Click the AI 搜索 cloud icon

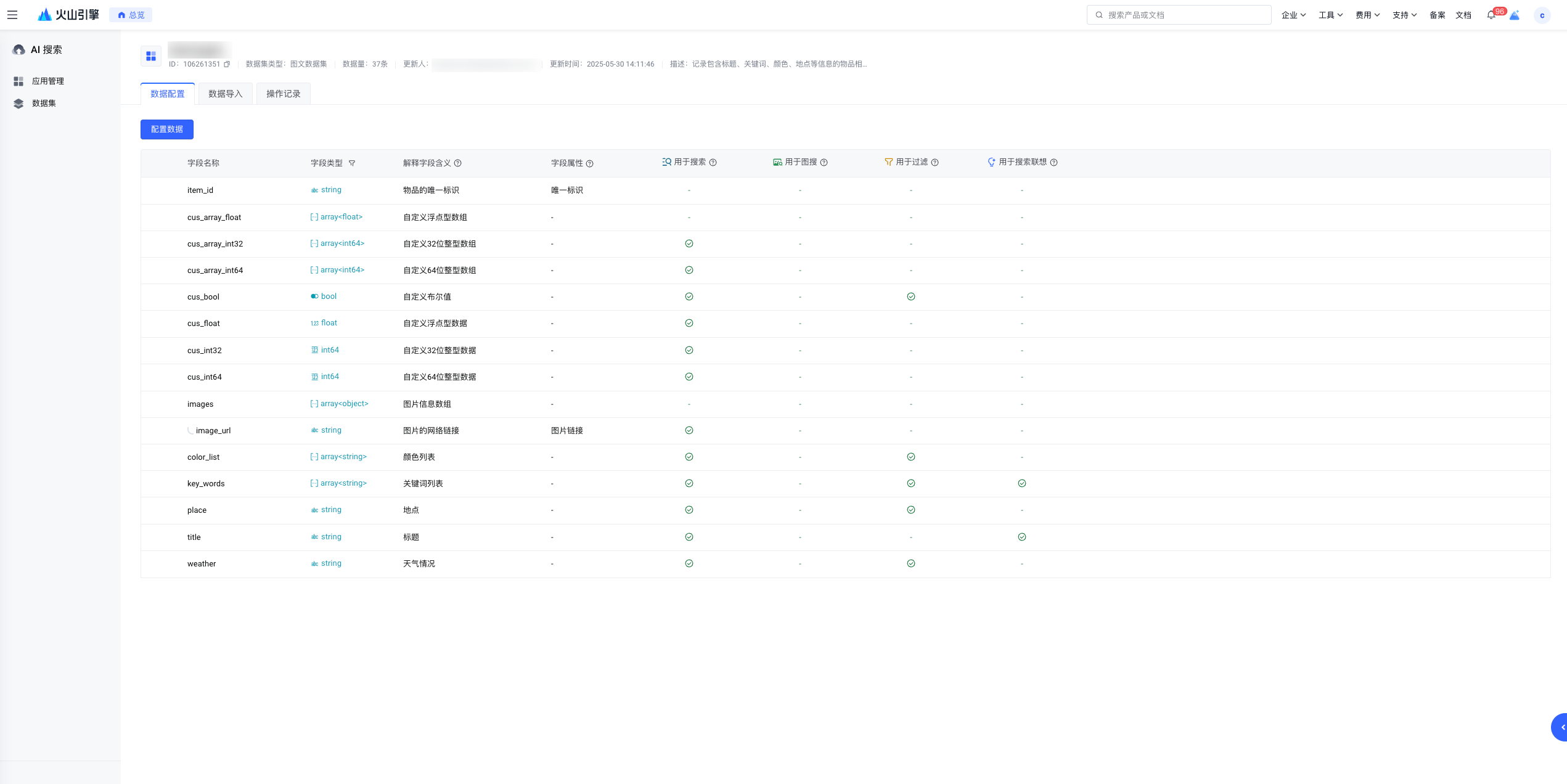(x=19, y=50)
